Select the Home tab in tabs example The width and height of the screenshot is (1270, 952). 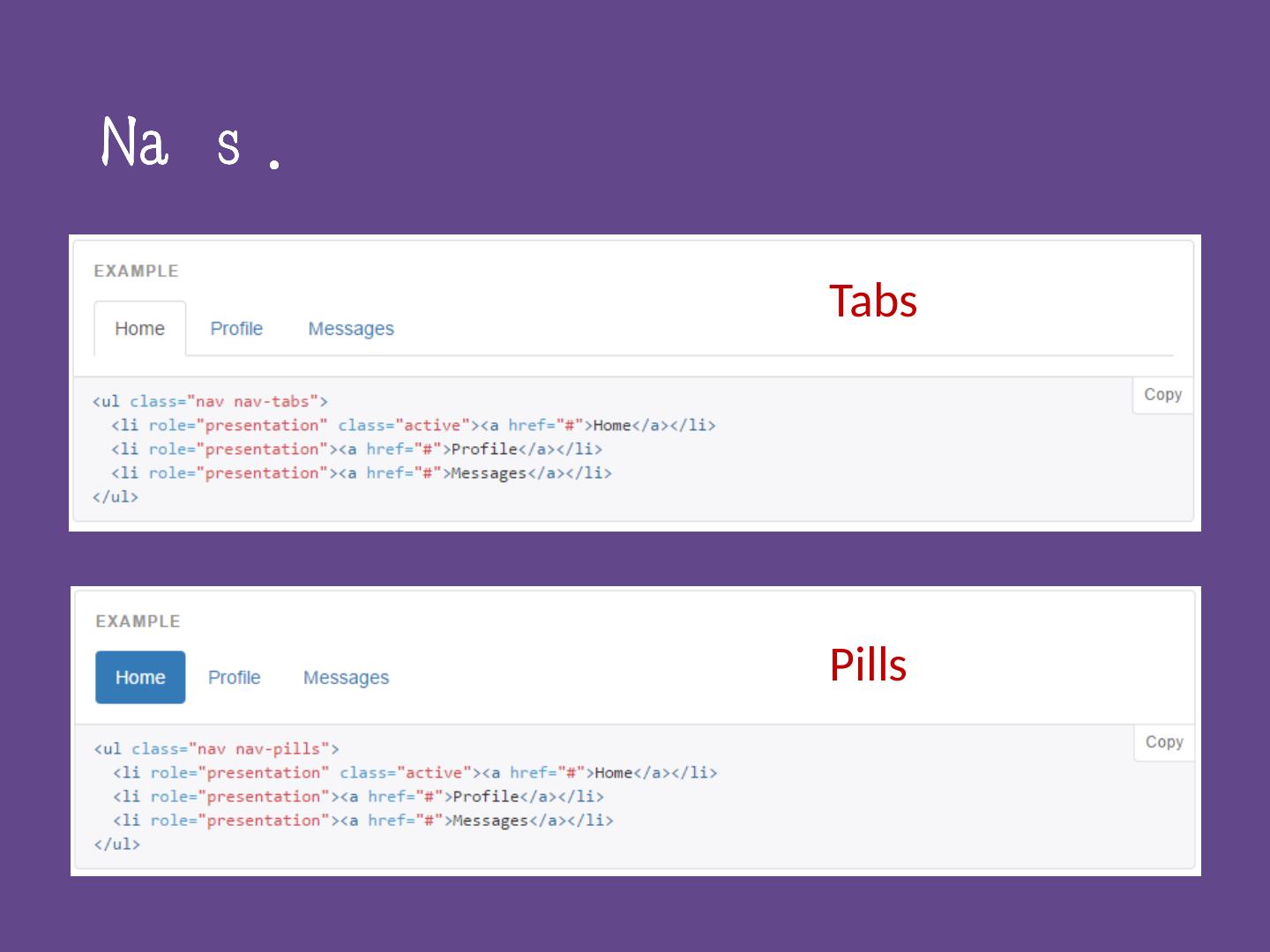click(139, 329)
